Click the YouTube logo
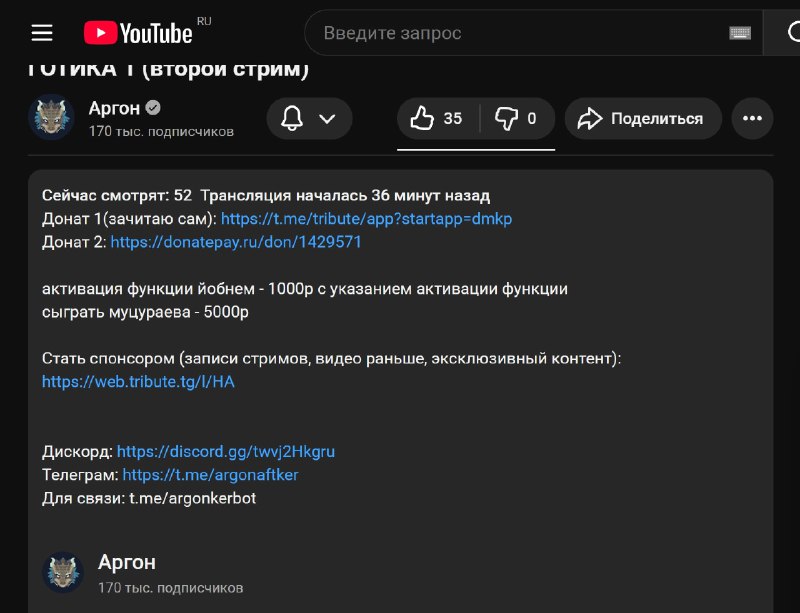 click(x=140, y=33)
